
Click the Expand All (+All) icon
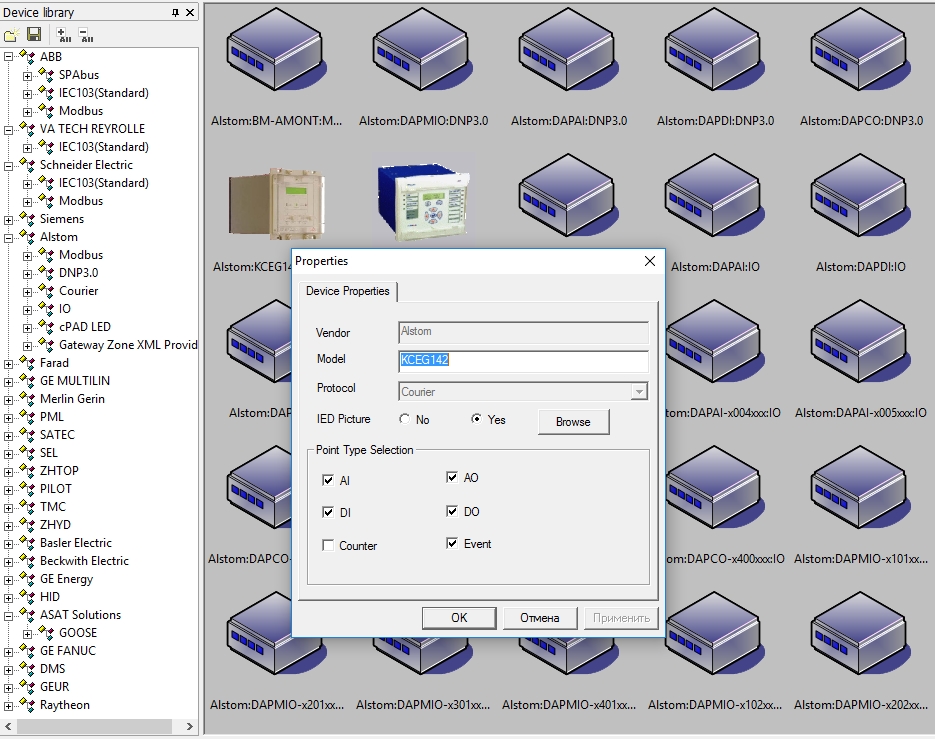point(64,35)
